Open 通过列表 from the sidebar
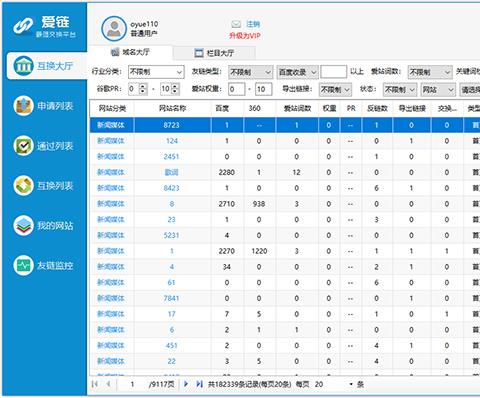Viewport: 480px width, 398px height. coord(44,146)
